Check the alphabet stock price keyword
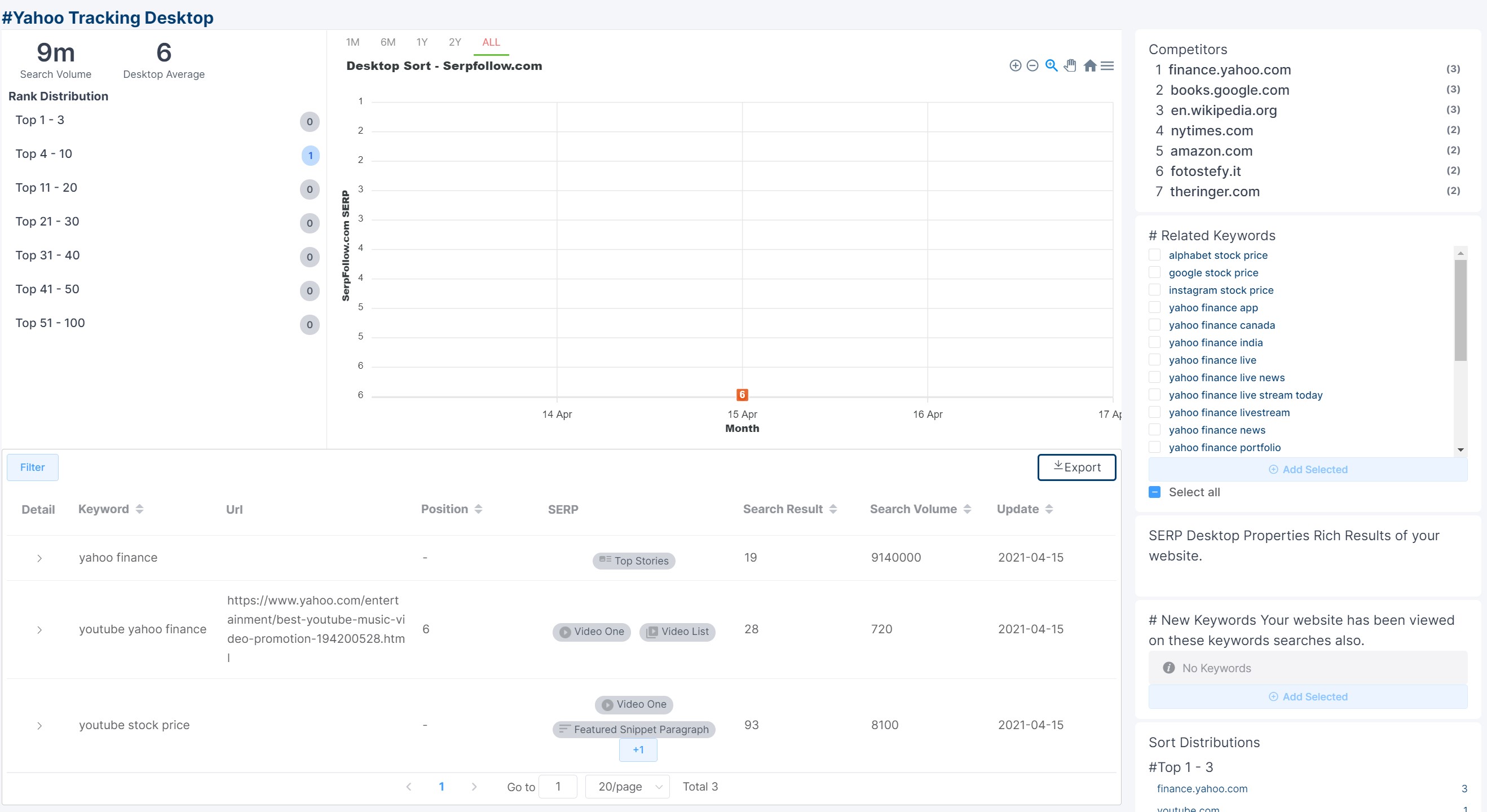The height and width of the screenshot is (812, 1487). [1154, 255]
